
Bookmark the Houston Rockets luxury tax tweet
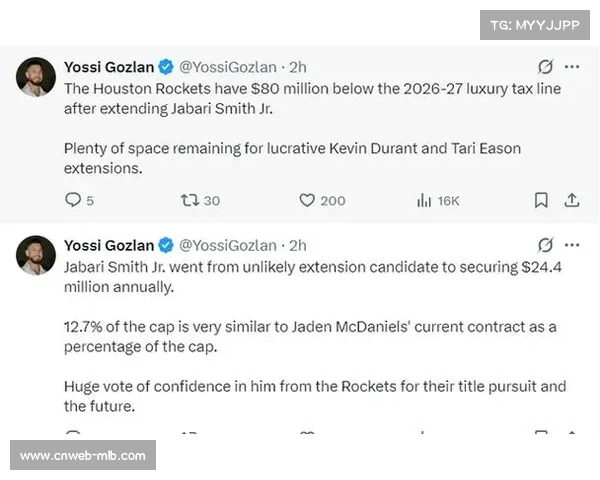pos(541,200)
